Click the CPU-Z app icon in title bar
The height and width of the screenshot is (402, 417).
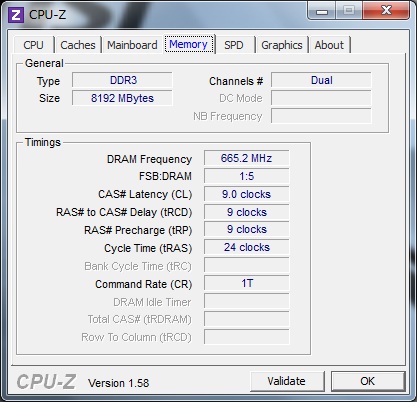pyautogui.click(x=16, y=15)
